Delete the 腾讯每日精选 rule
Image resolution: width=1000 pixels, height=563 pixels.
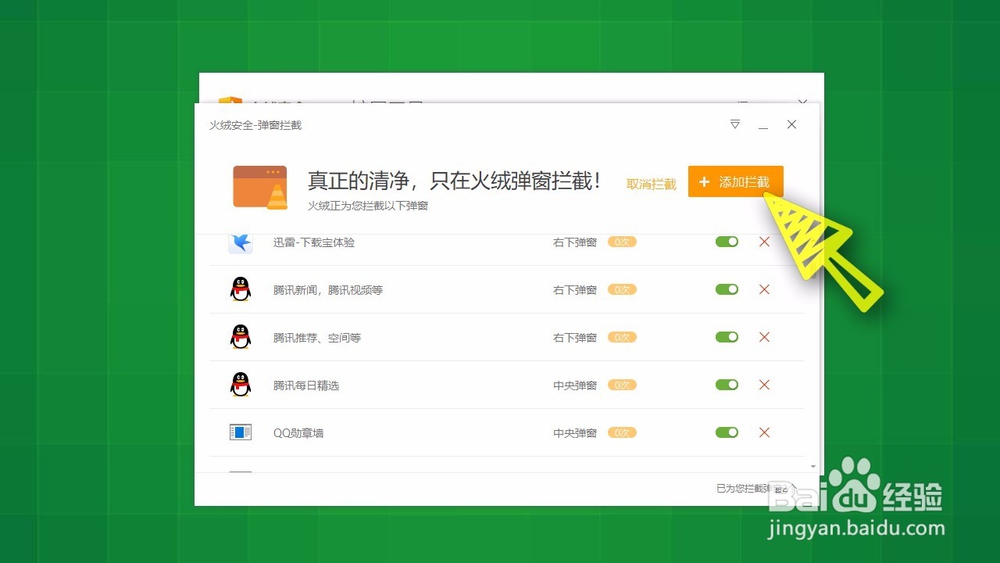pos(764,384)
